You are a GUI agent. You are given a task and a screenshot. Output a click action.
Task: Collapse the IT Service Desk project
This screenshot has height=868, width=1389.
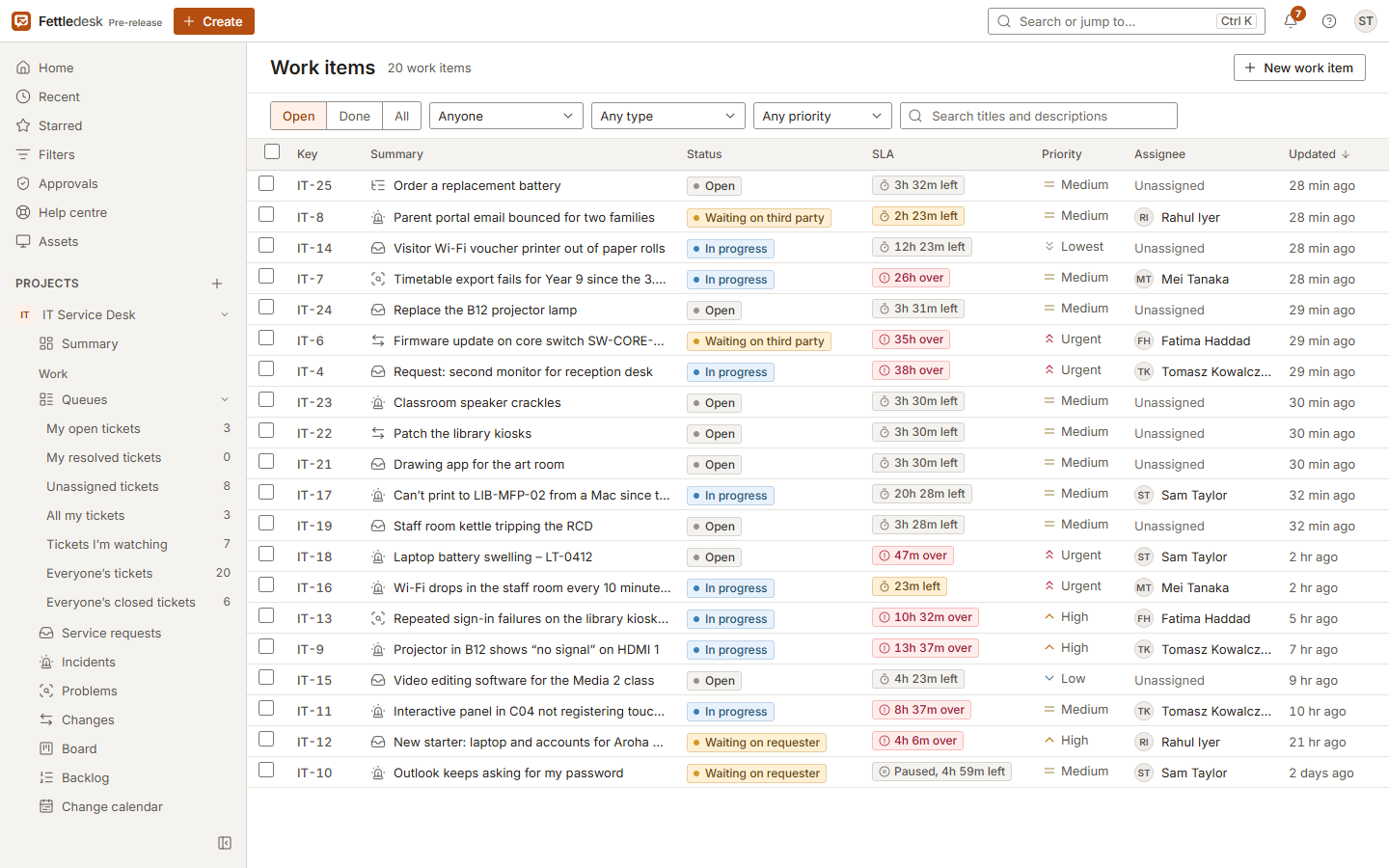(225, 314)
